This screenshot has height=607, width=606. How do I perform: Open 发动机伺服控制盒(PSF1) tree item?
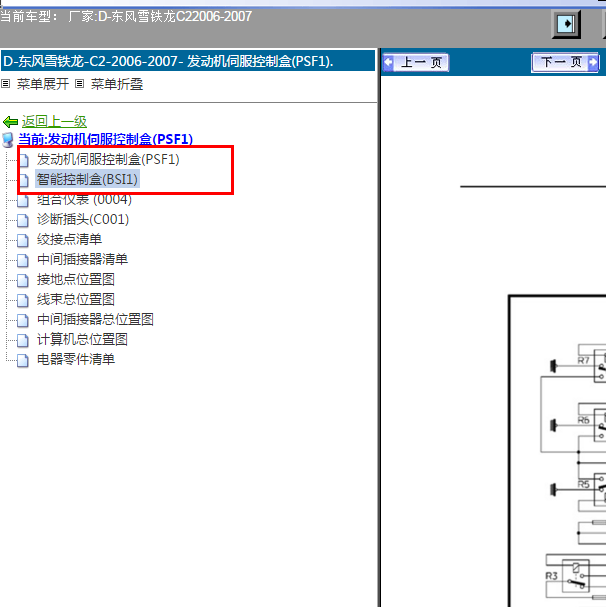pyautogui.click(x=108, y=159)
